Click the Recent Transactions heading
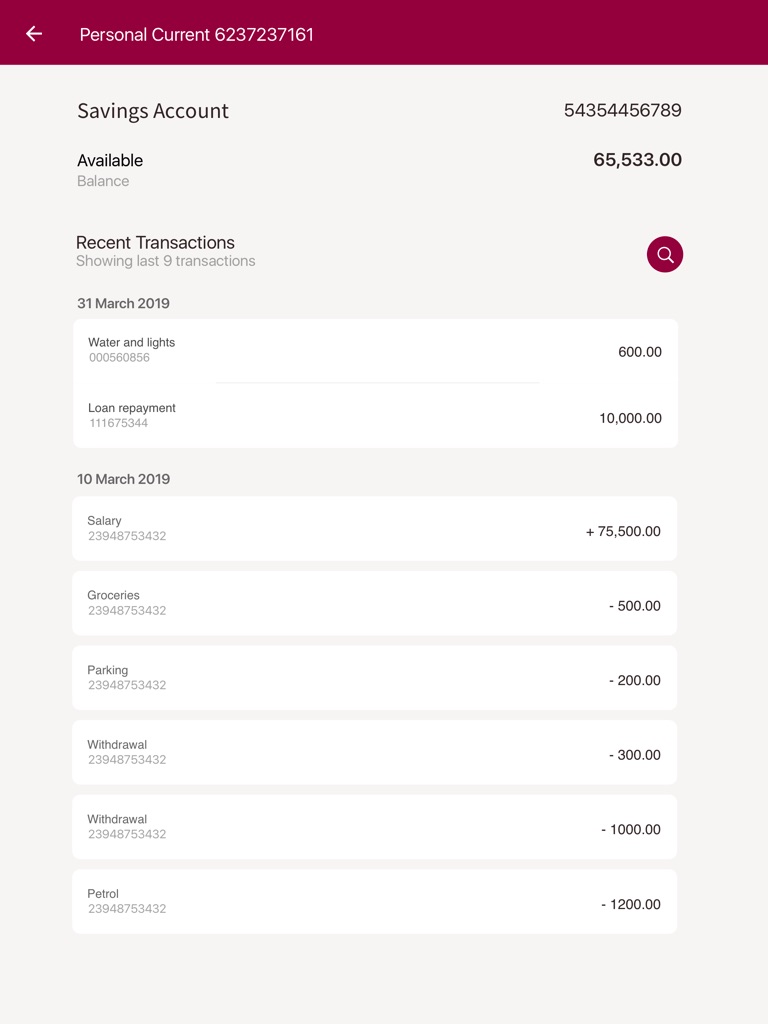 pos(155,243)
